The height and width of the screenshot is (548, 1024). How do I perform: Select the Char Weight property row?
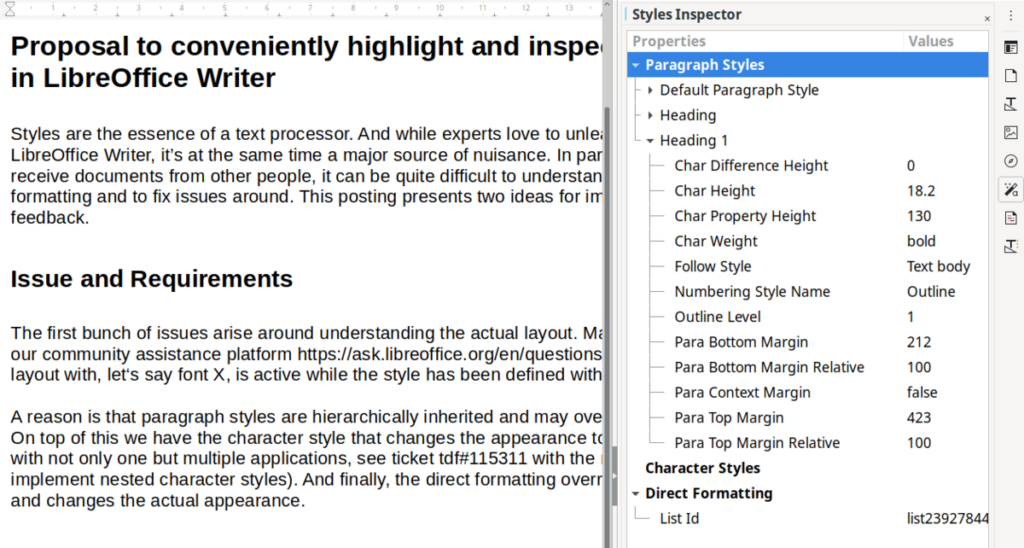[808, 242]
